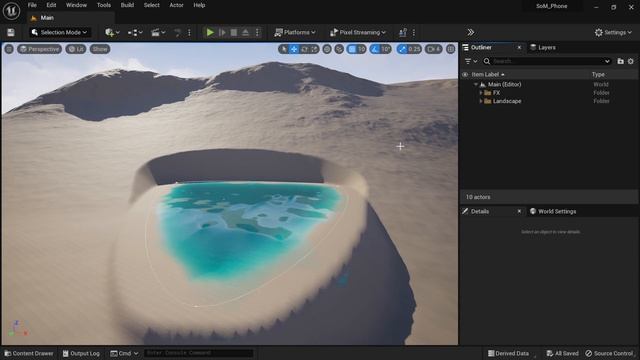Open play mode options three-dot menu
The height and width of the screenshot is (360, 640).
[x=257, y=33]
